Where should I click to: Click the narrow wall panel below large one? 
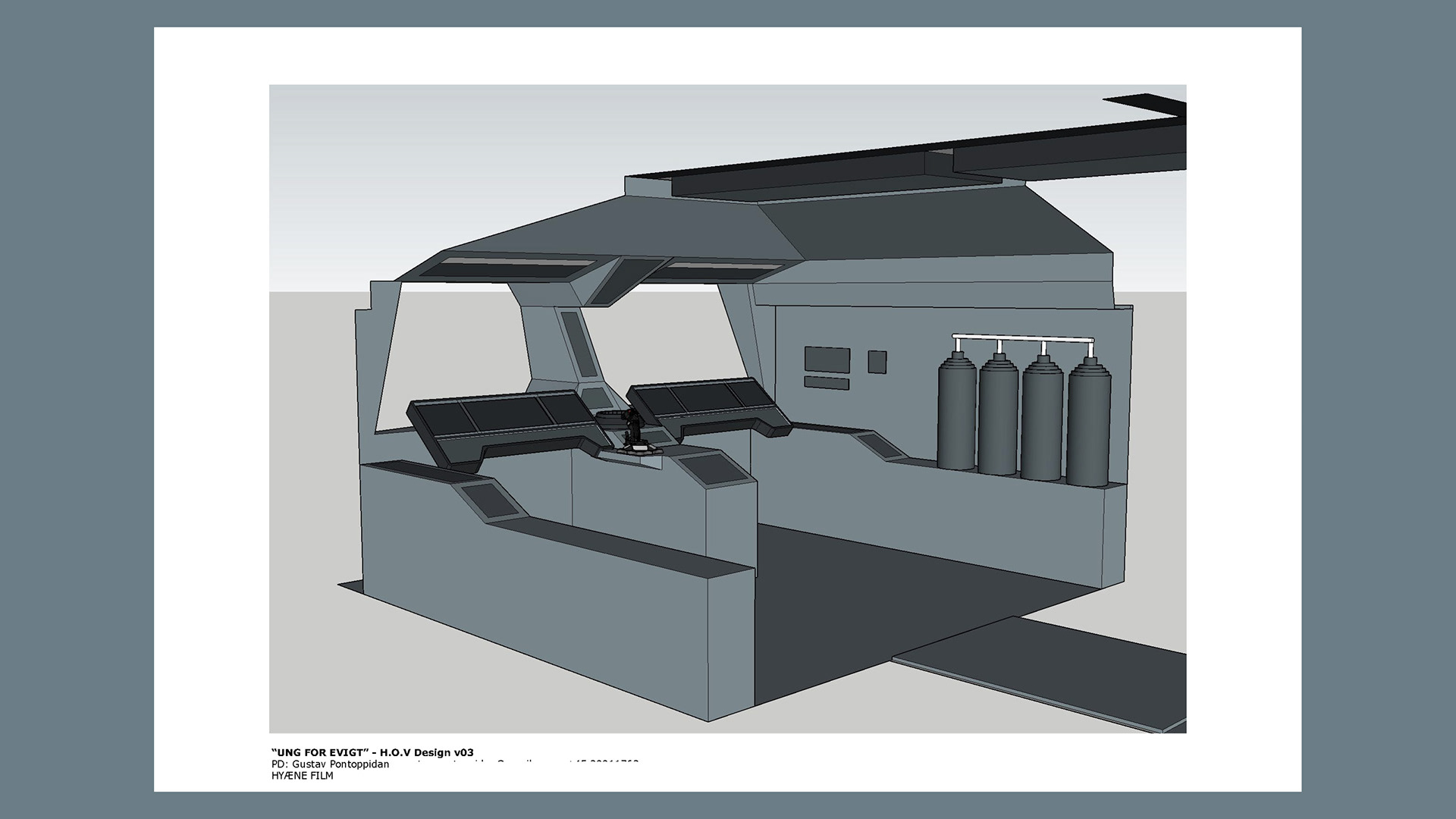pos(826,383)
